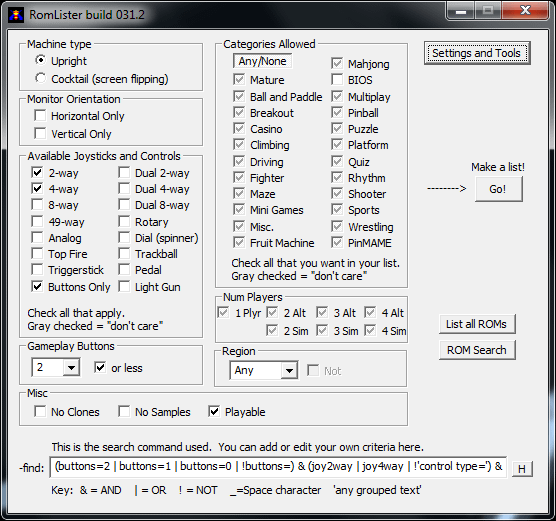Toggle the Mahjong category checkbox
The width and height of the screenshot is (556, 521).
[337, 63]
